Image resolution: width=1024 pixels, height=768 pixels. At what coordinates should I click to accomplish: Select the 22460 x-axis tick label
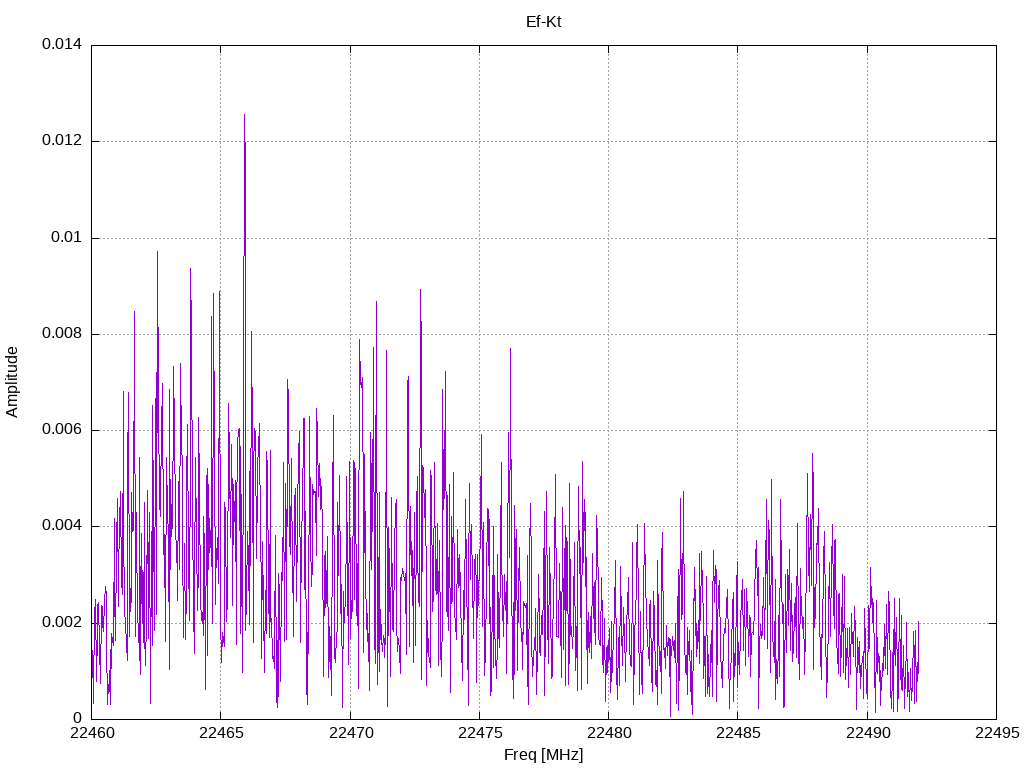tap(91, 733)
